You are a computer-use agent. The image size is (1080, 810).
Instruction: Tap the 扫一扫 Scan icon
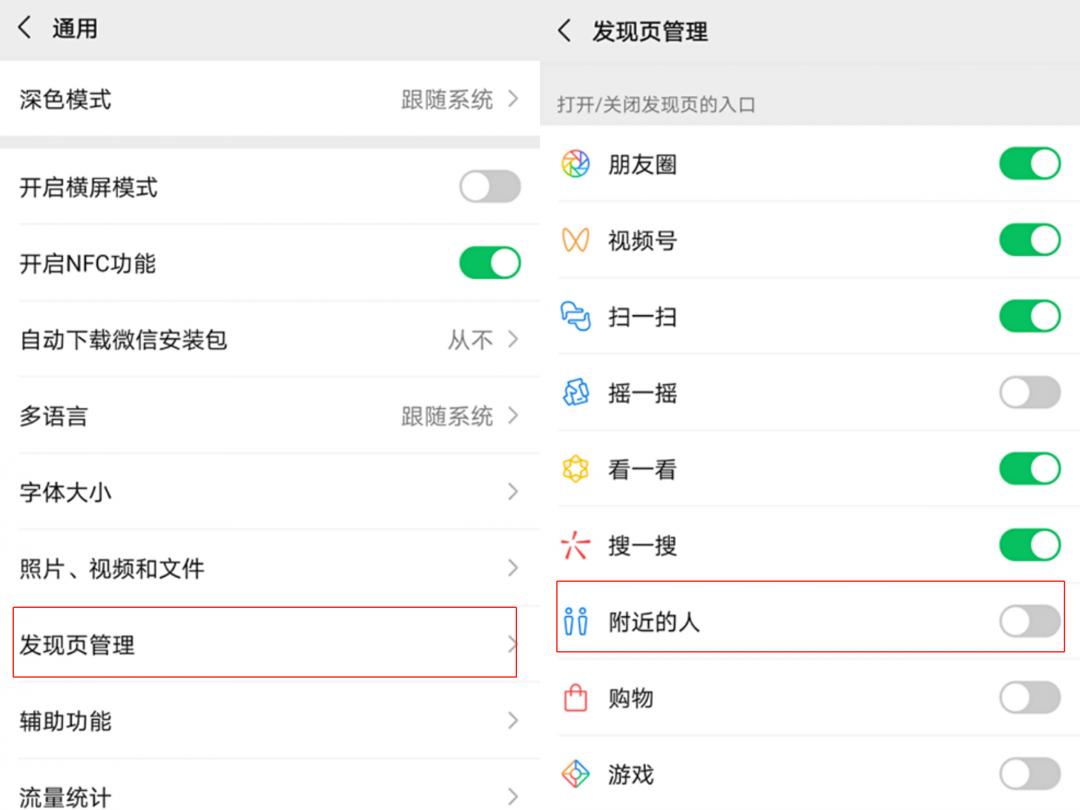click(575, 317)
